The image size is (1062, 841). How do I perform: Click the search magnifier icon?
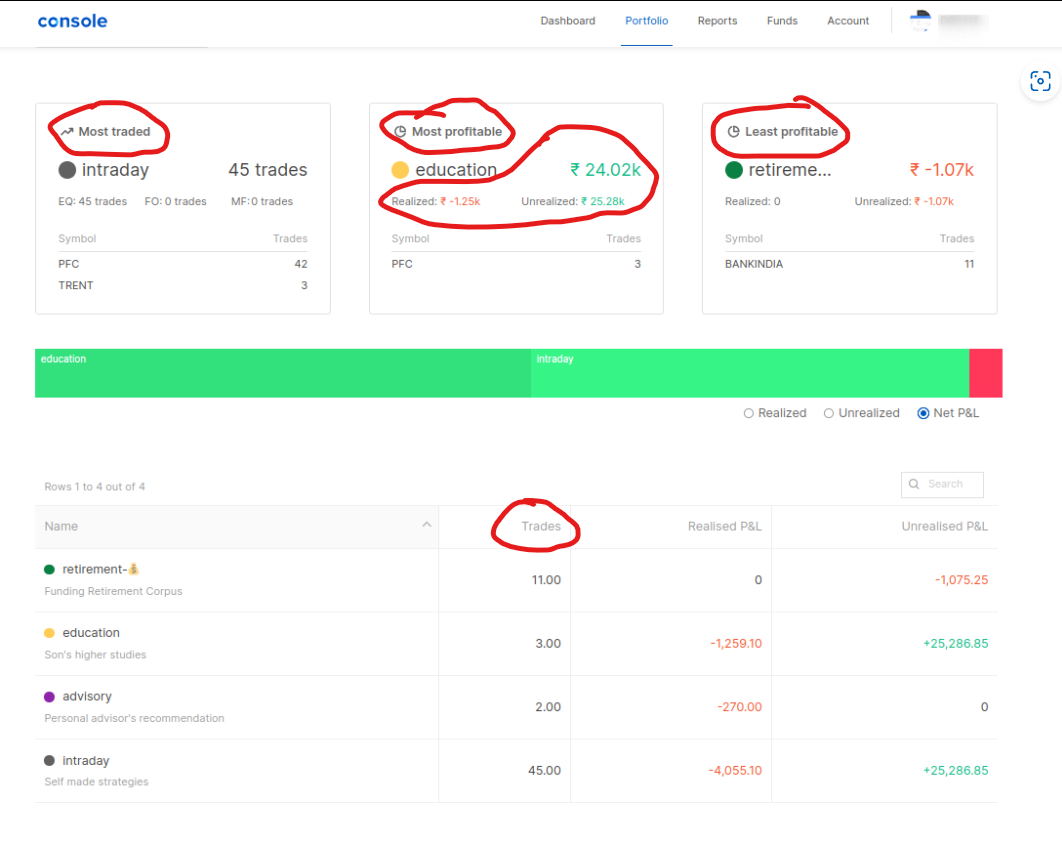click(913, 484)
